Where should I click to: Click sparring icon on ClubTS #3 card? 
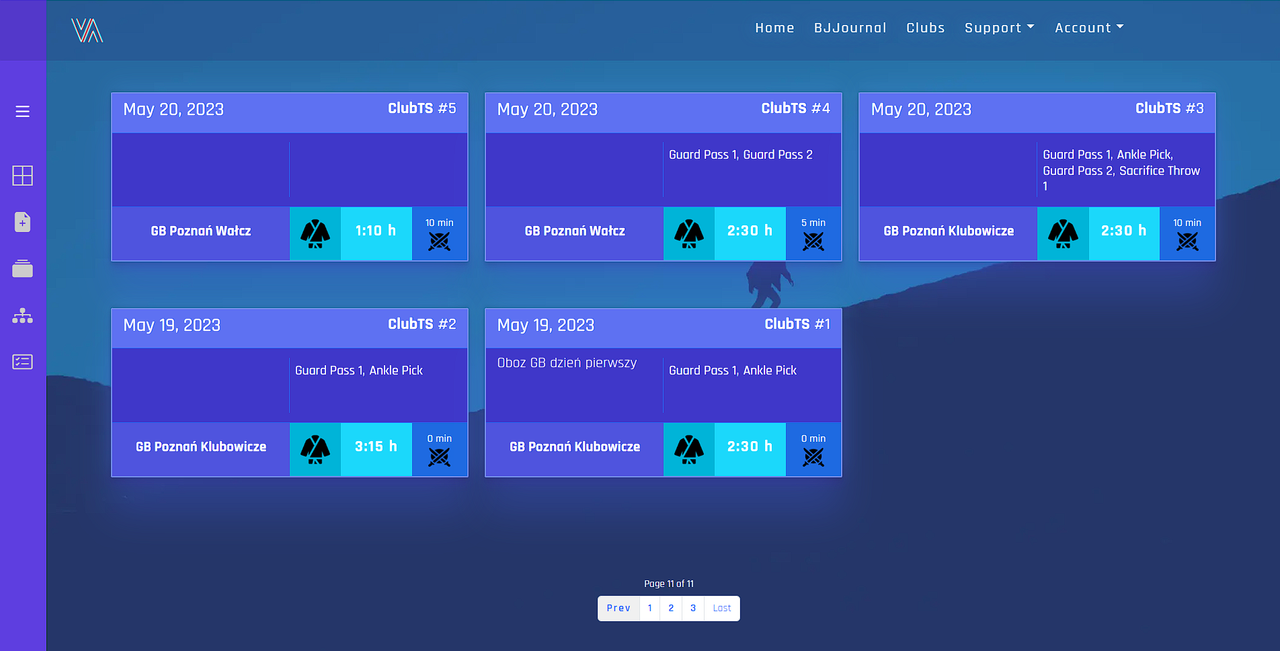[x=1187, y=240]
